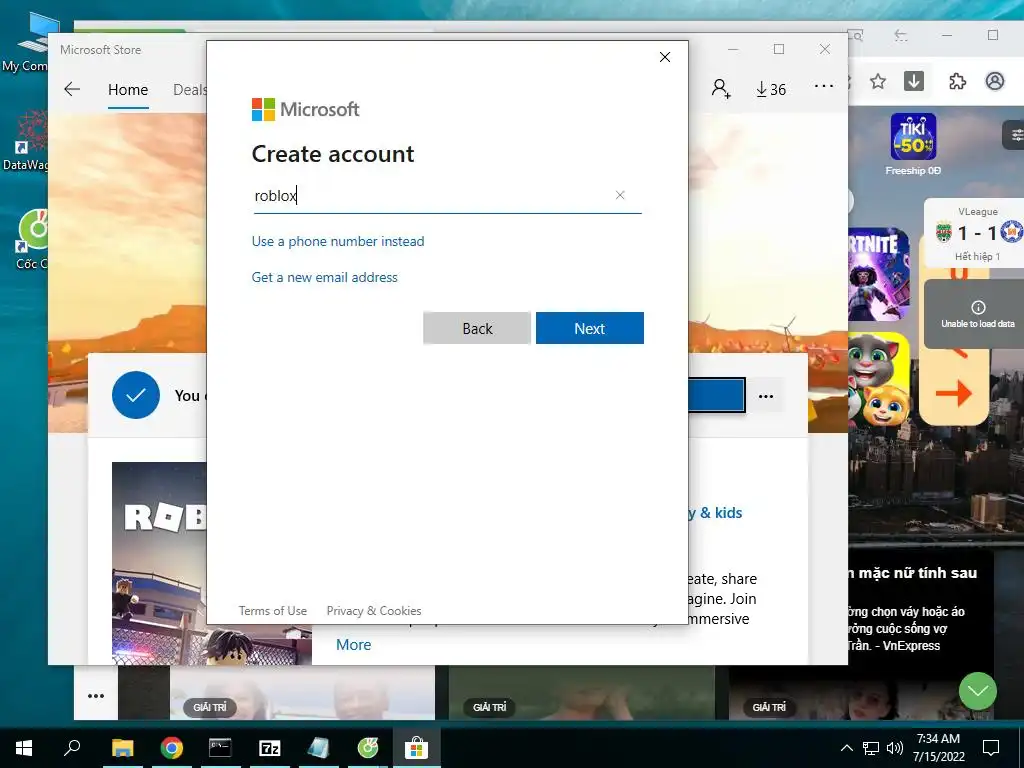This screenshot has height=768, width=1024.
Task: Click the green chevron-down button in browser
Action: [x=978, y=691]
